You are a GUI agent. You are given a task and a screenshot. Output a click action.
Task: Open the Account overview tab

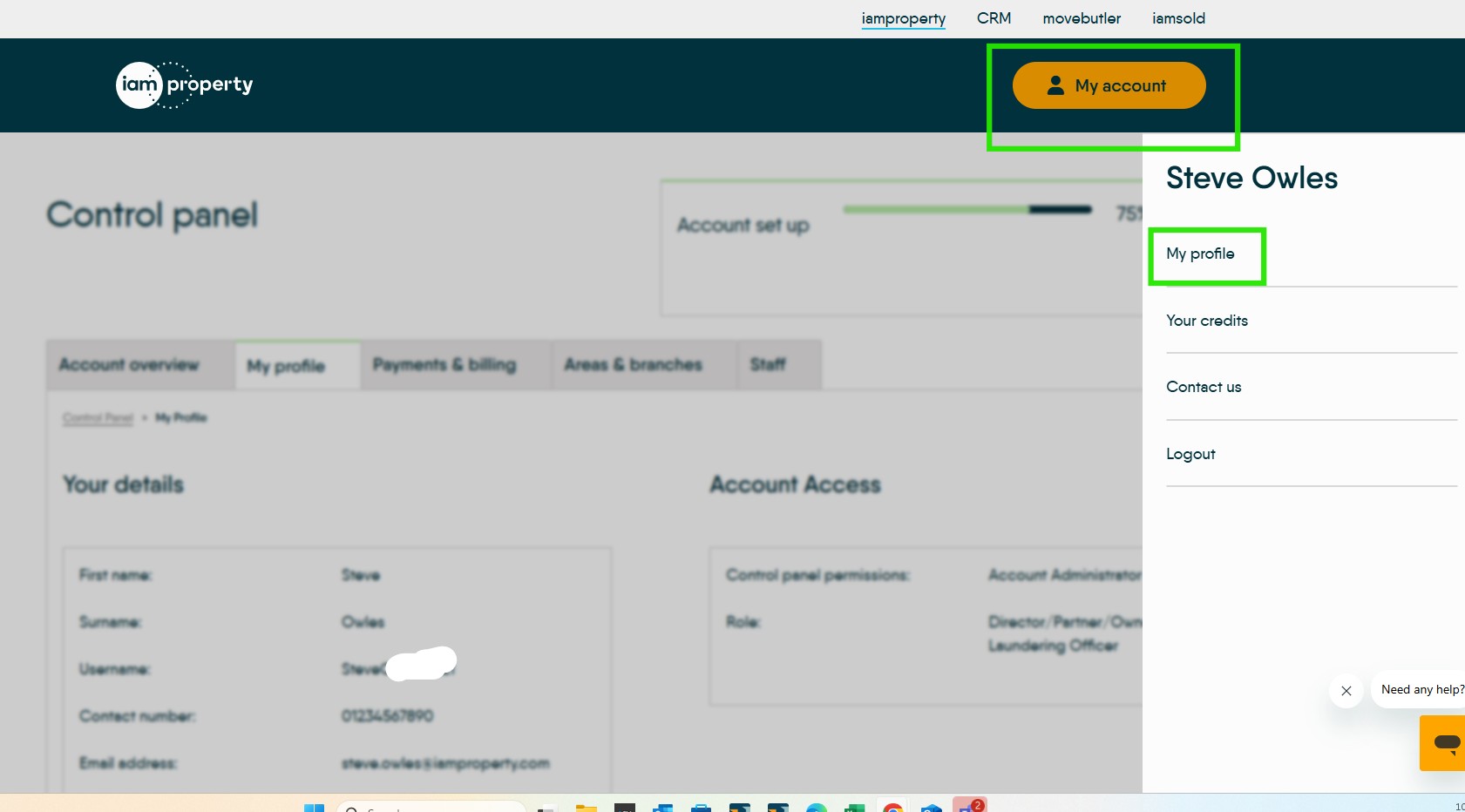pos(128,364)
